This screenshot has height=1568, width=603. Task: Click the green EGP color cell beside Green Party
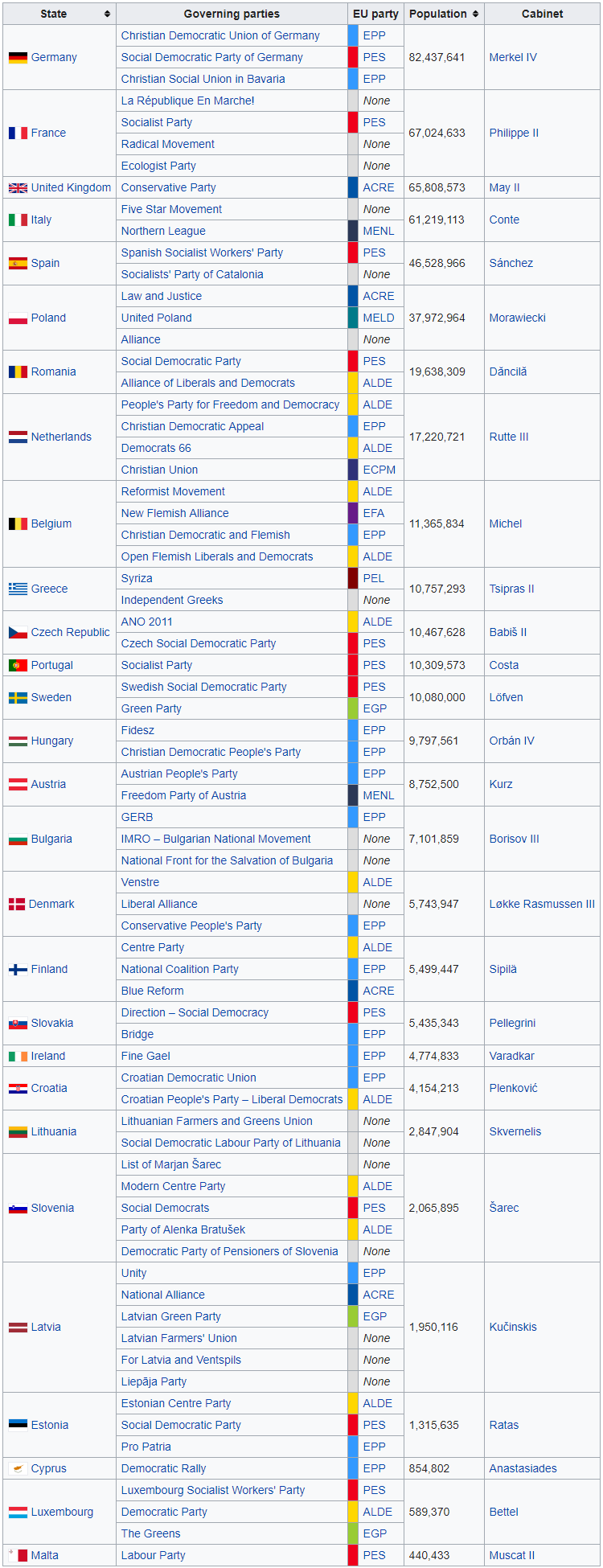(x=353, y=709)
